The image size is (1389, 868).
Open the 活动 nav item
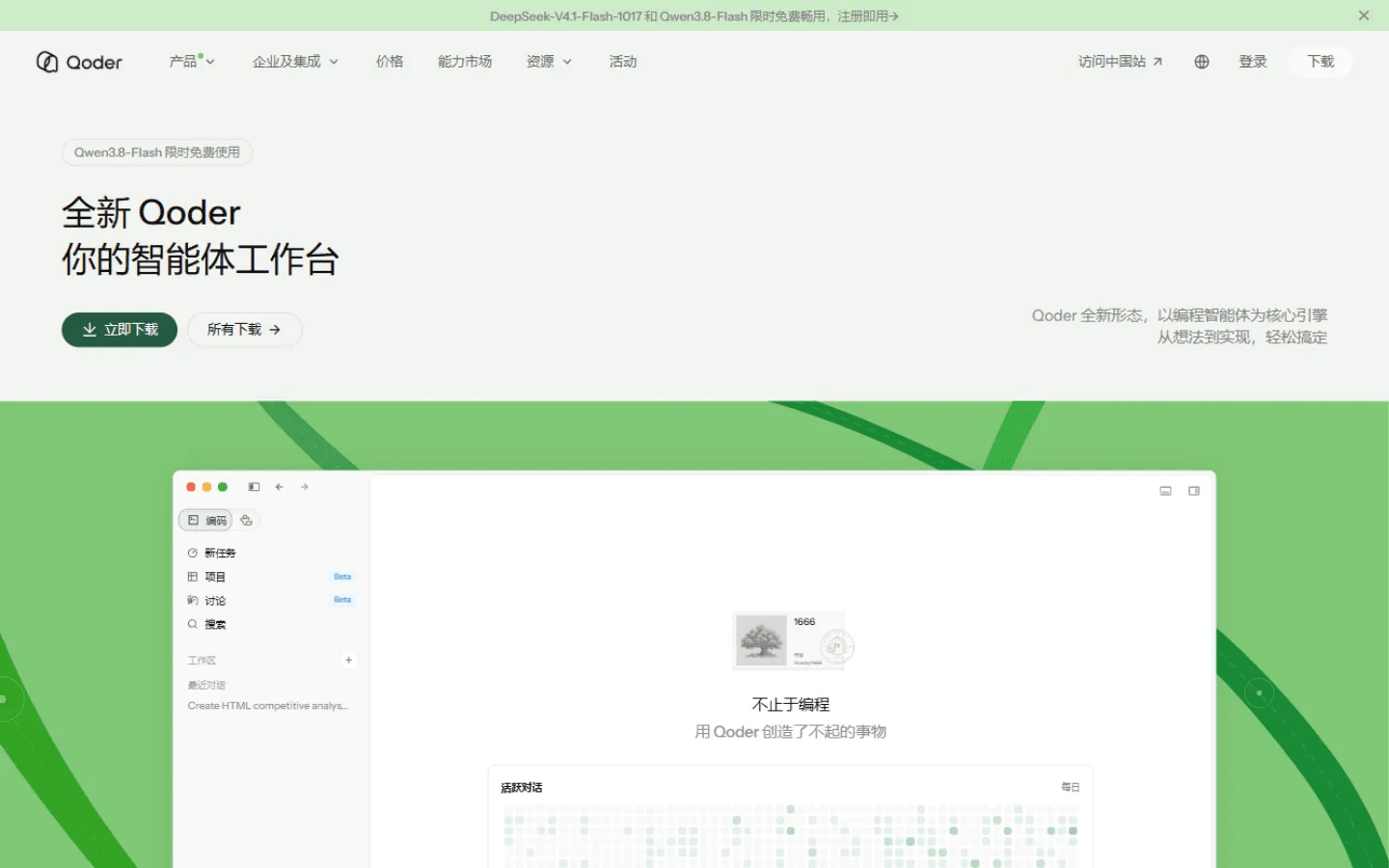click(x=623, y=62)
